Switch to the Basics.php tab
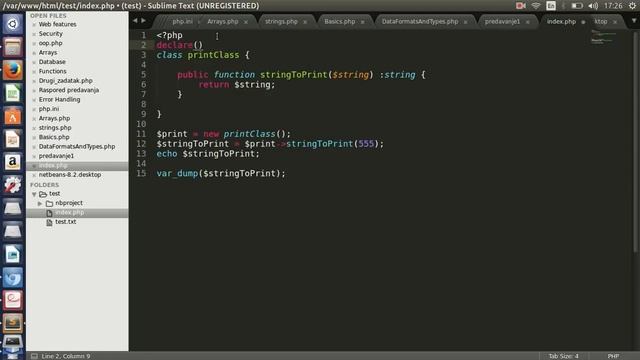The width and height of the screenshot is (640, 360). pos(340,21)
